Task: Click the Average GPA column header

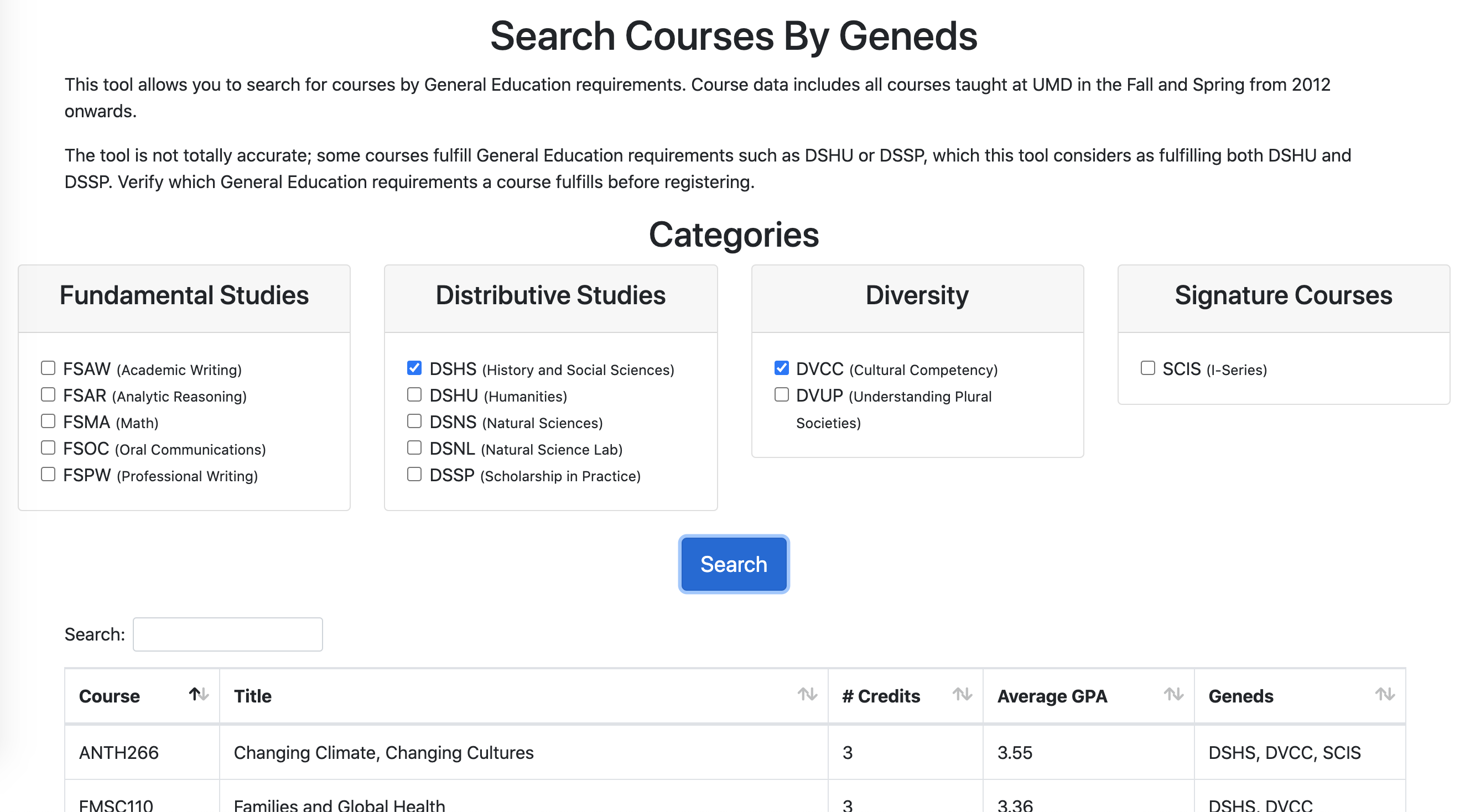Action: click(1052, 696)
